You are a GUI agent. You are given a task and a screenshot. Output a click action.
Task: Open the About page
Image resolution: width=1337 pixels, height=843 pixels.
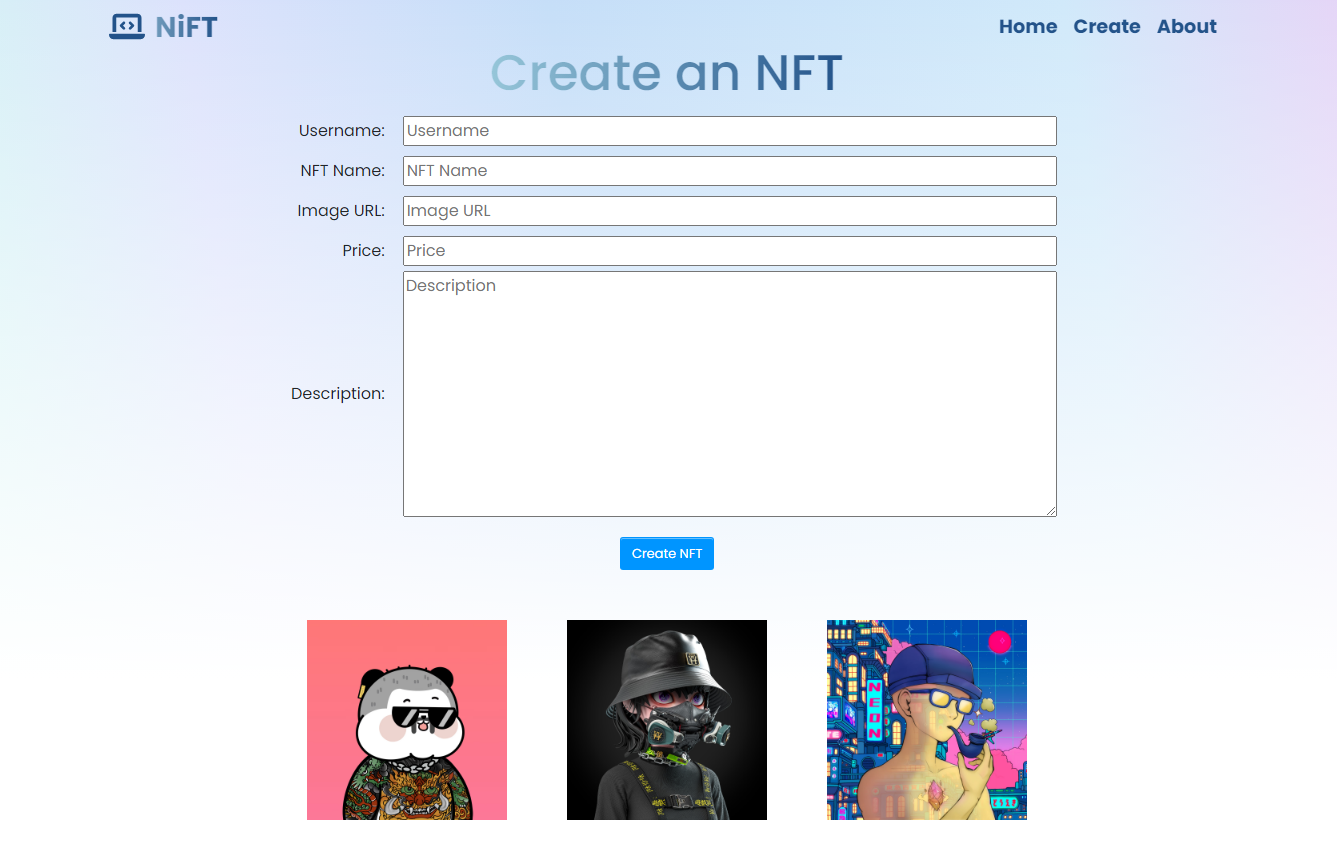click(x=1186, y=26)
